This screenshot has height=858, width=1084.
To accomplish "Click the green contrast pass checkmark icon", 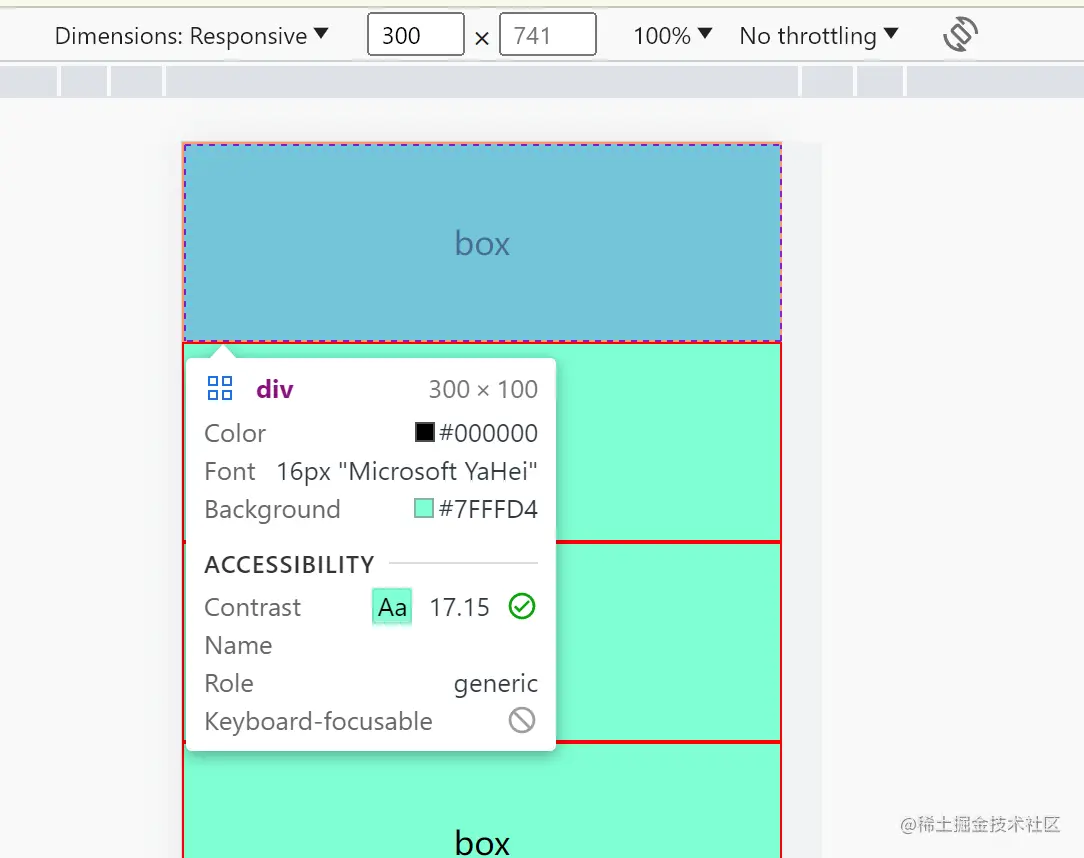I will click(522, 606).
